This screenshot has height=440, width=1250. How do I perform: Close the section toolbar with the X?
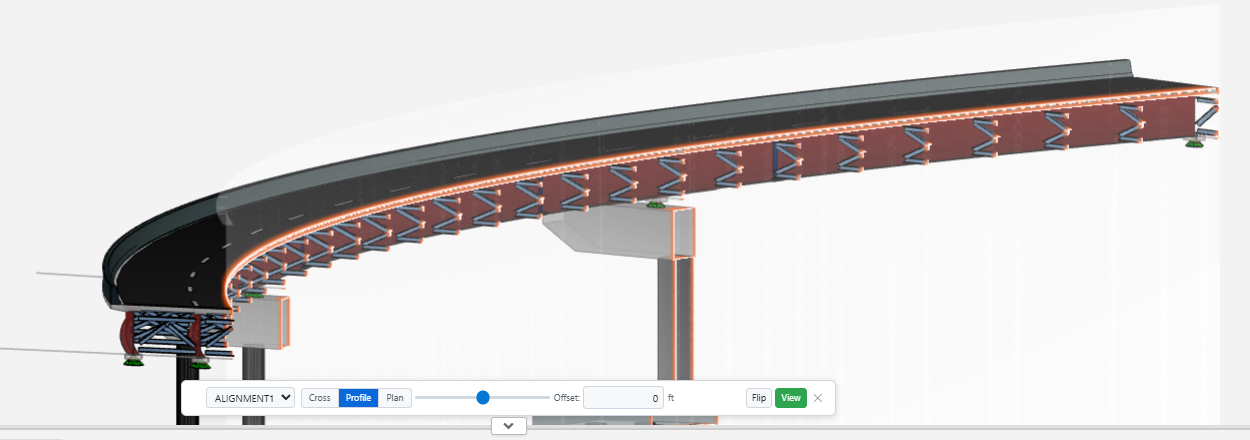pyautogui.click(x=818, y=398)
